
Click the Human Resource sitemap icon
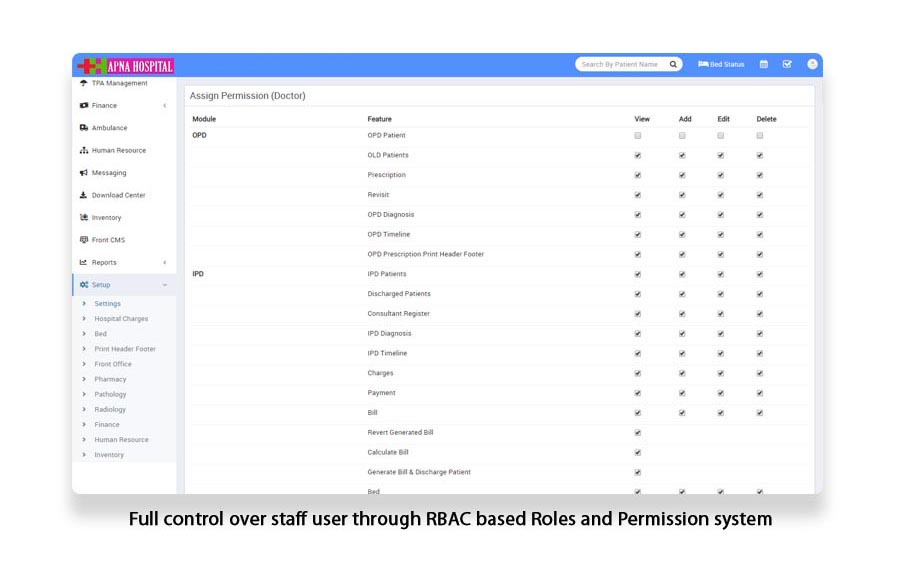pyautogui.click(x=84, y=150)
